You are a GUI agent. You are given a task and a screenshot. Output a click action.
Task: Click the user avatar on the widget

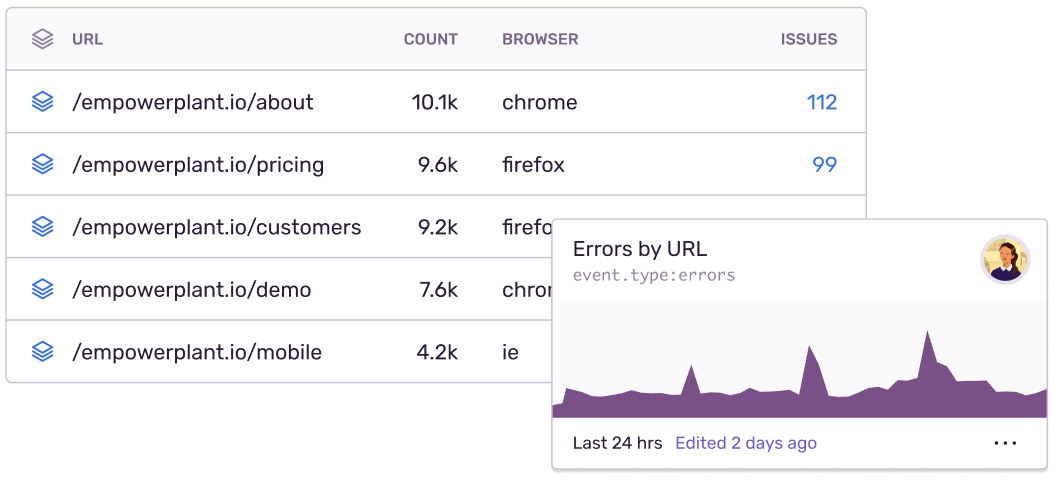(1005, 260)
